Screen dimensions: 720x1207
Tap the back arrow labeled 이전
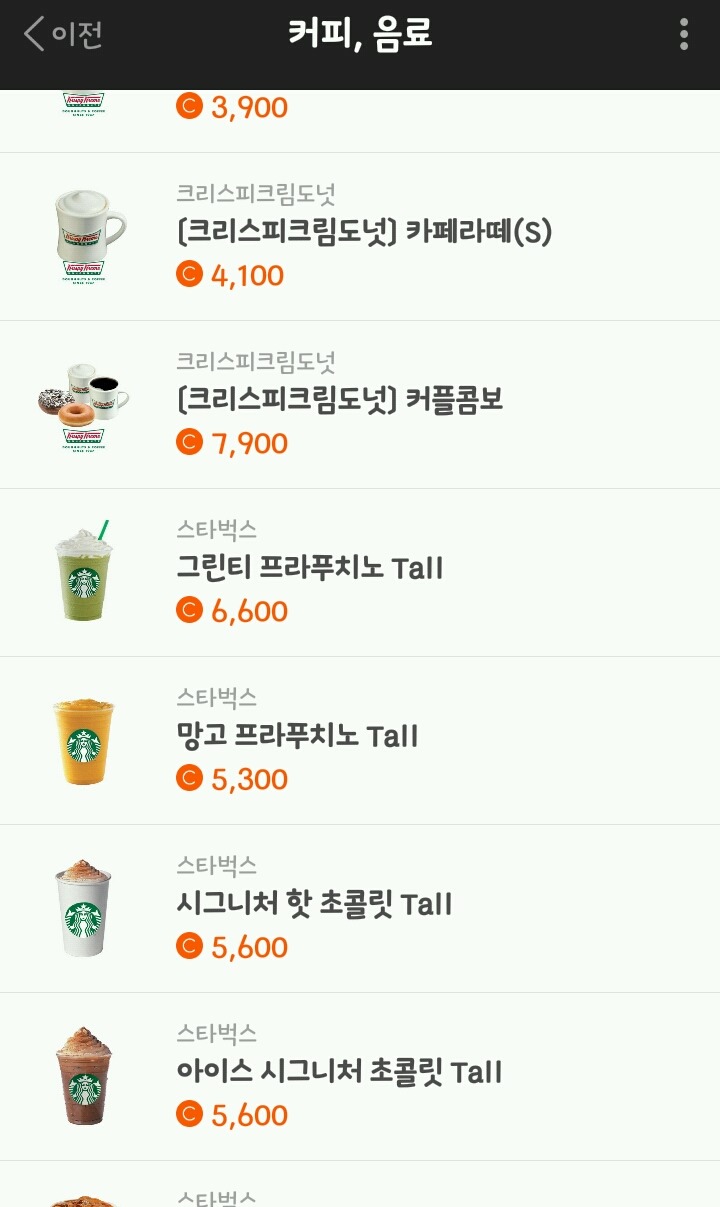tap(64, 34)
